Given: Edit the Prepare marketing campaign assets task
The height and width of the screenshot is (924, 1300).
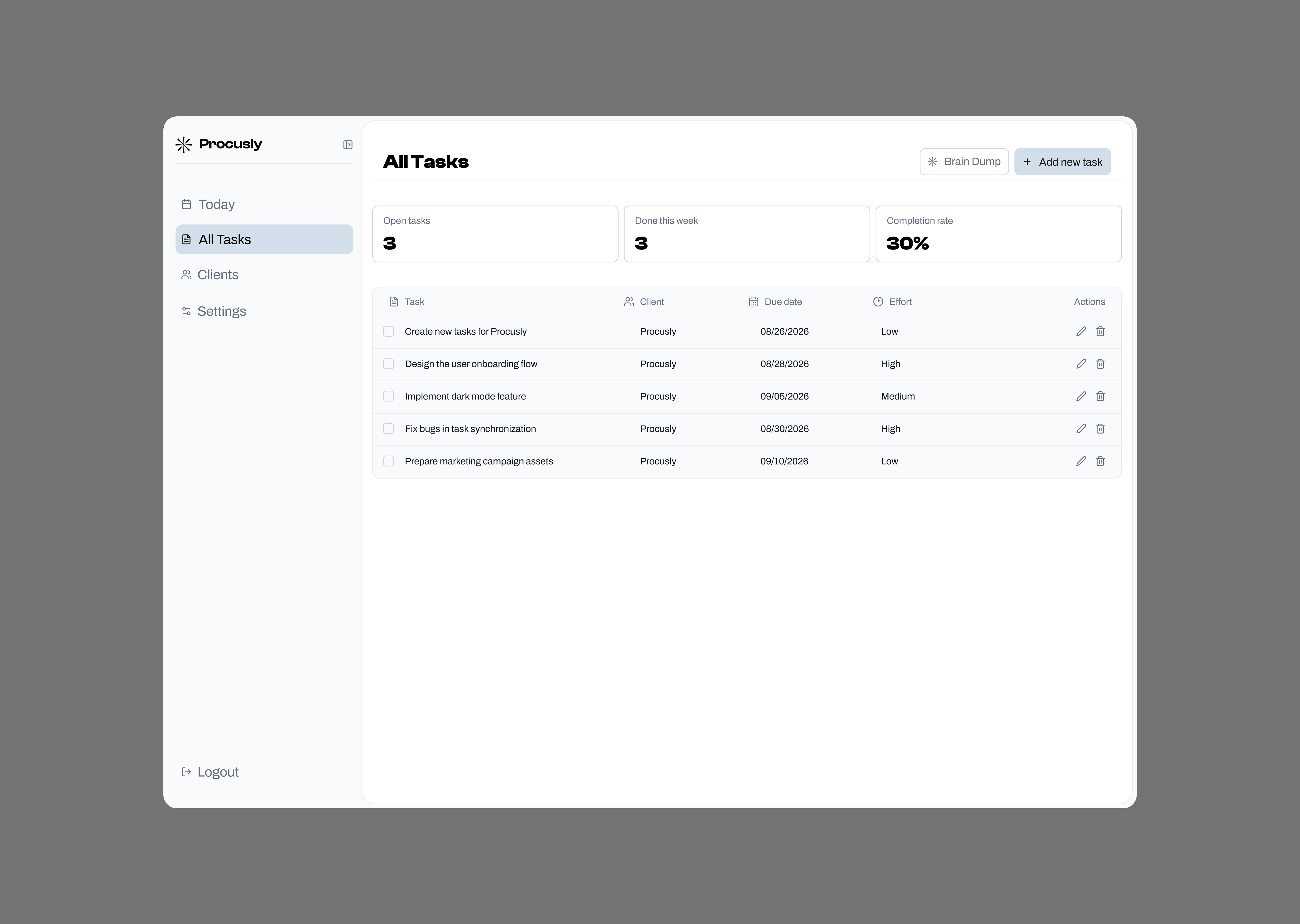Looking at the screenshot, I should point(1082,461).
